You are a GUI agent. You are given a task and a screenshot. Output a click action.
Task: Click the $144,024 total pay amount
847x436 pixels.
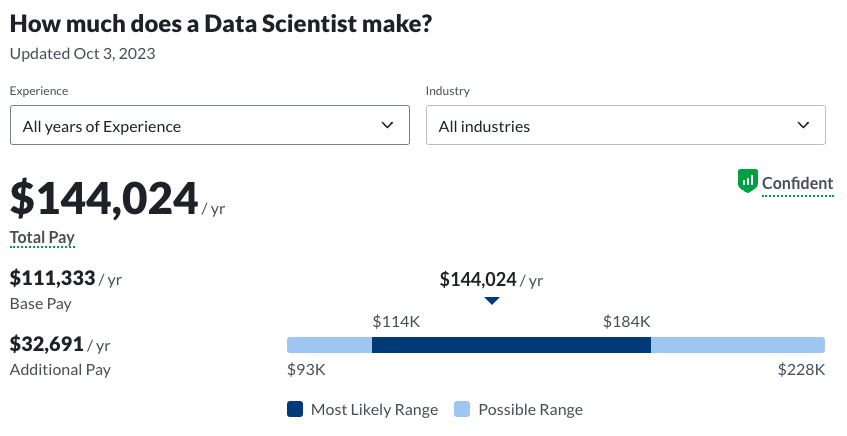tap(104, 199)
